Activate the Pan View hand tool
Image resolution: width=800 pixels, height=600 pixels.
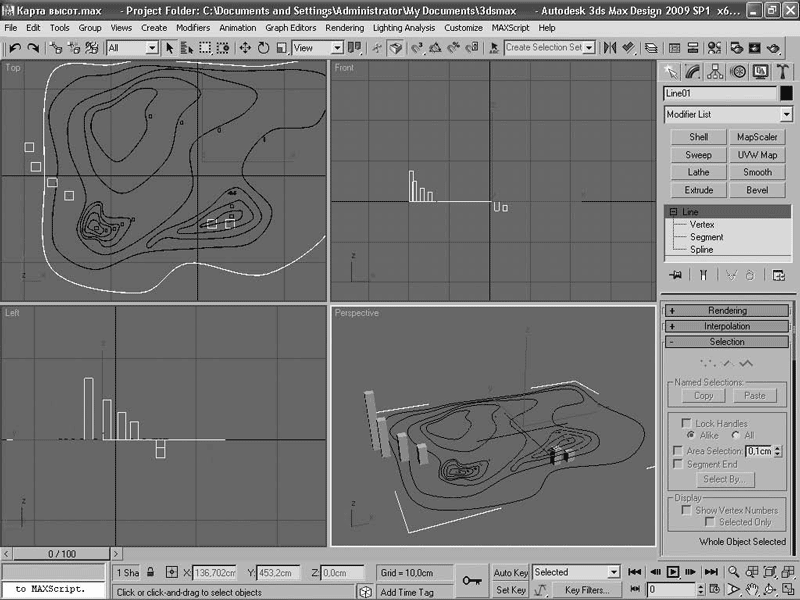point(752,590)
